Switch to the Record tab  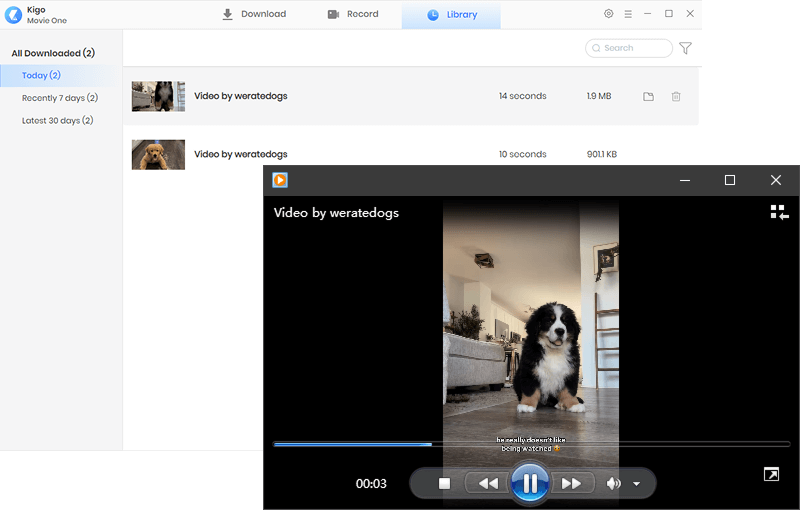tap(353, 14)
